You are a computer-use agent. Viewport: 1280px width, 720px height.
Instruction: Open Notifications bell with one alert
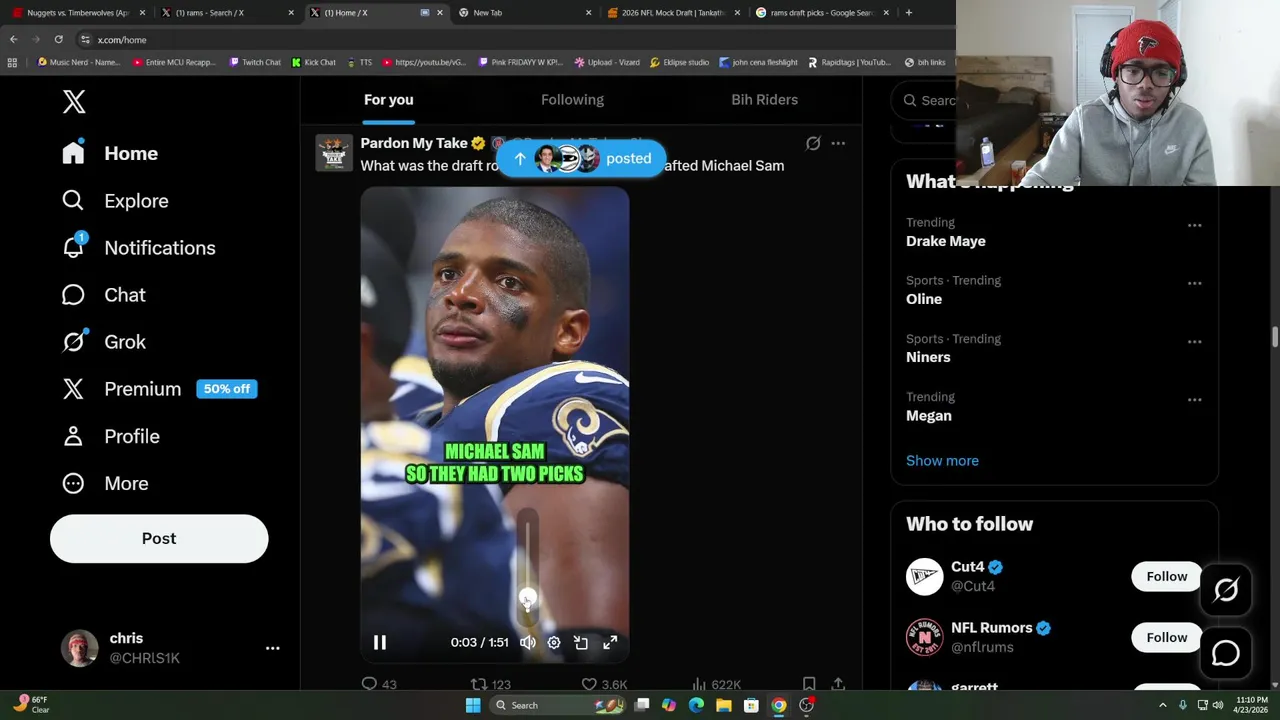(x=73, y=247)
